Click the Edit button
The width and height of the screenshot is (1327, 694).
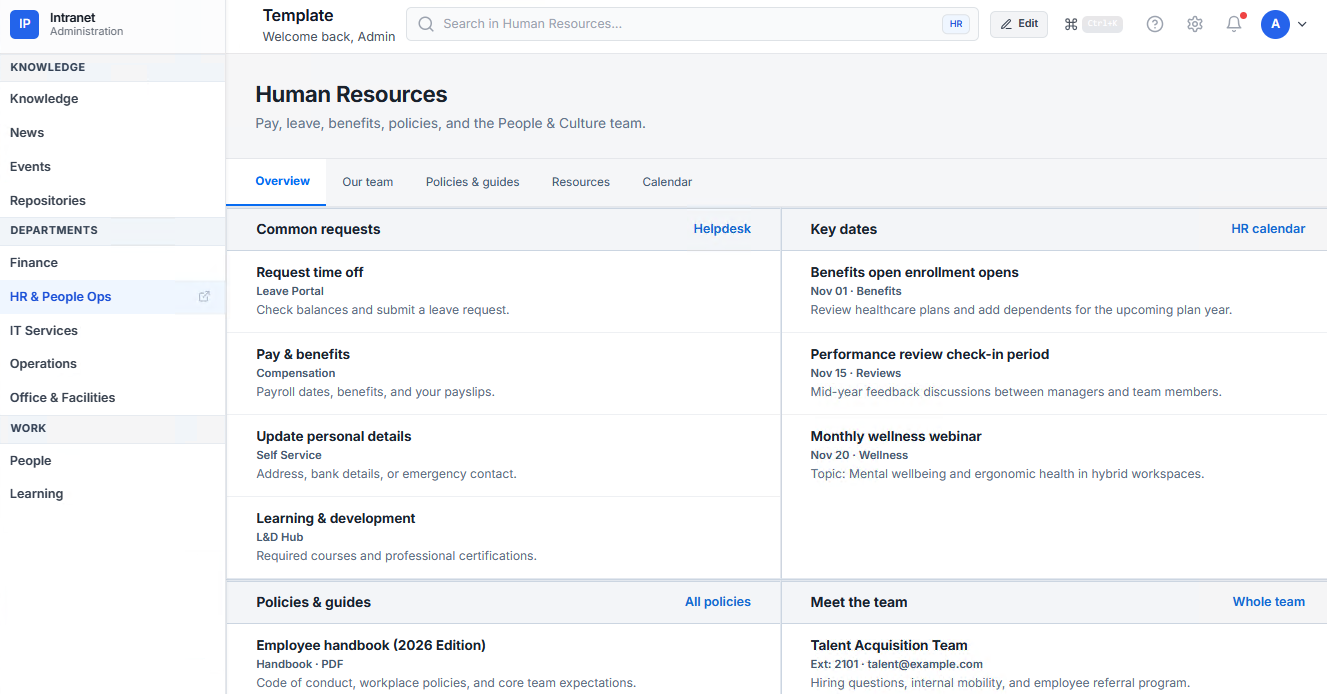coord(1019,24)
